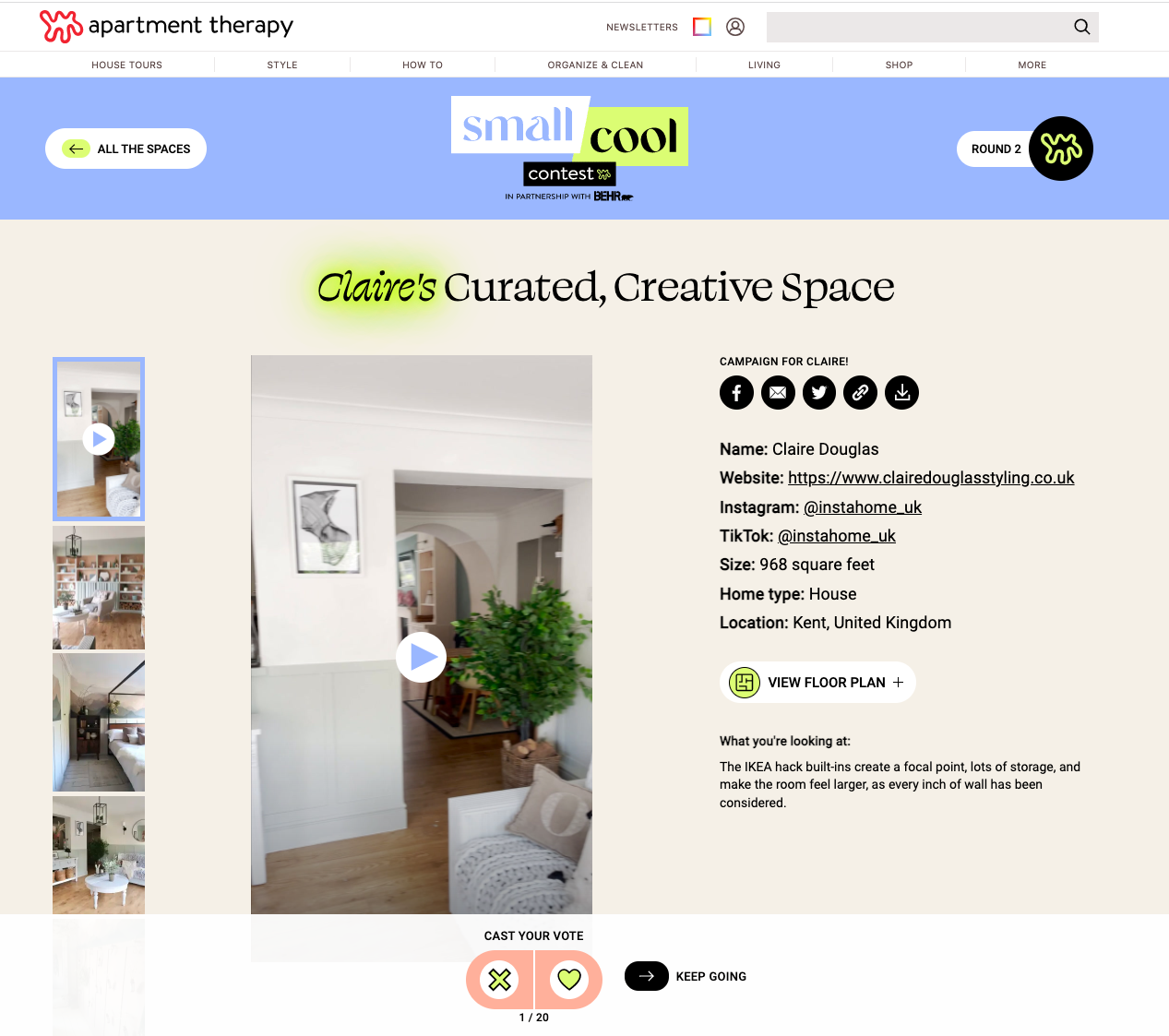This screenshot has height=1036, width=1169.
Task: Share the campaign on Twitter
Action: click(x=819, y=393)
